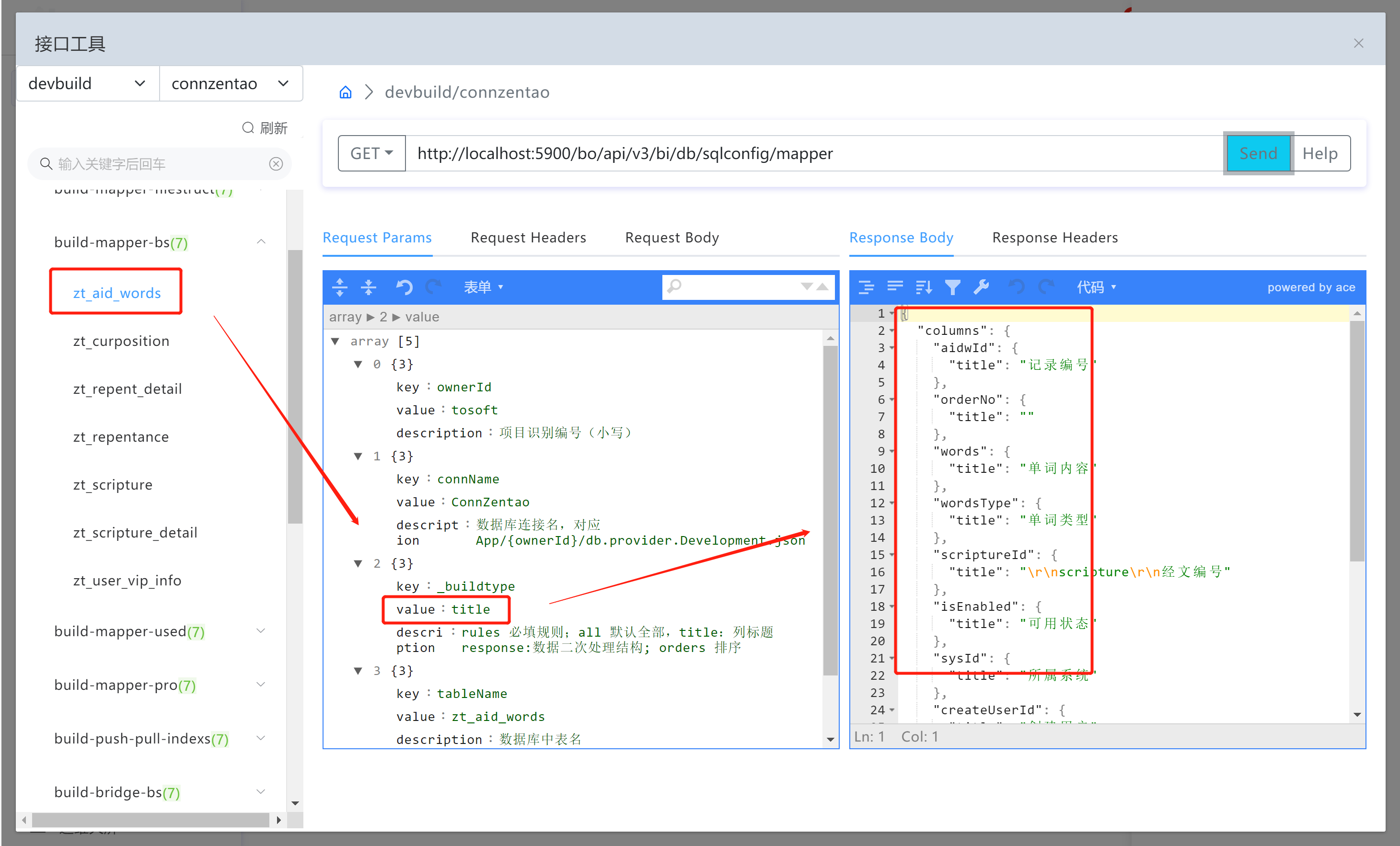Open the 代码 mode dropdown

[x=1096, y=287]
